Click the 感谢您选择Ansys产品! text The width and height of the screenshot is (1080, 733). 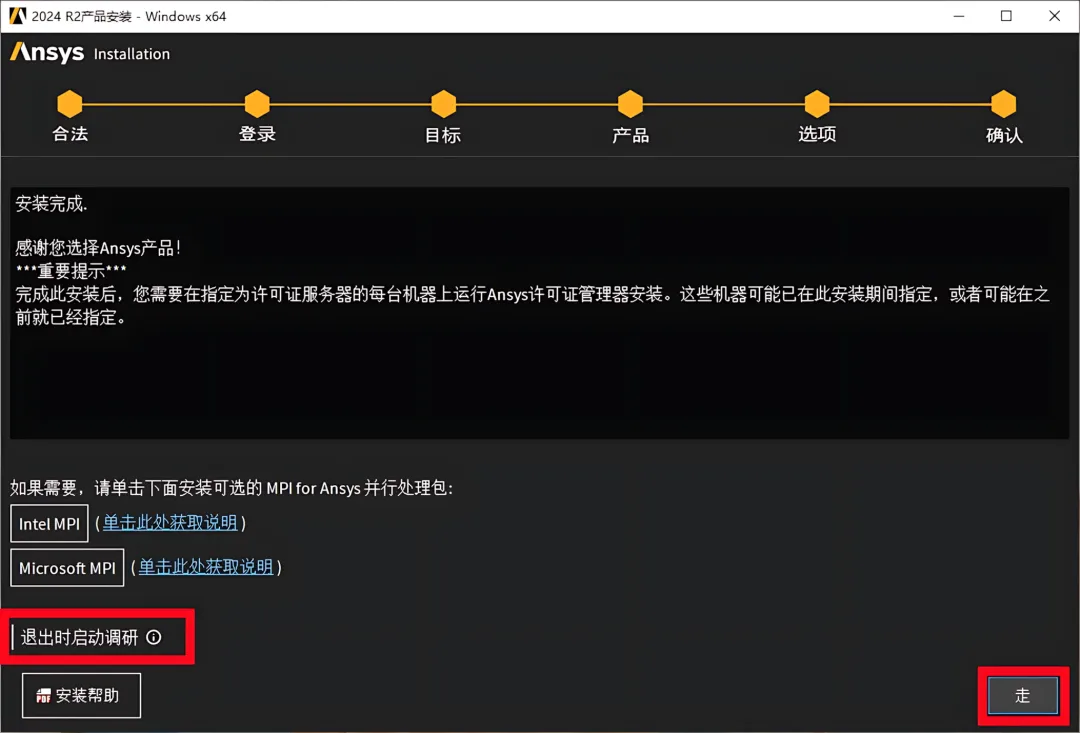[98, 248]
